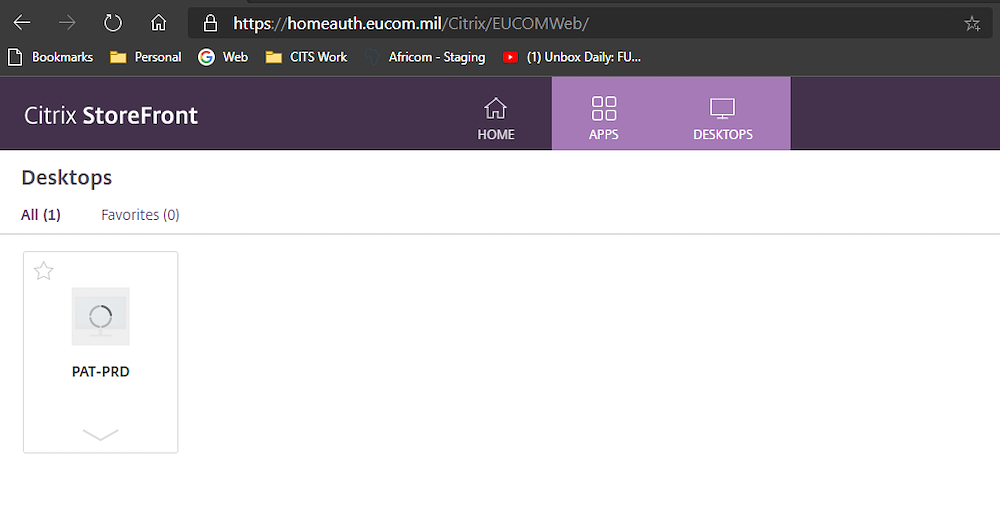1000x523 pixels.
Task: Bookmark this page with star icon
Action: 972,24
